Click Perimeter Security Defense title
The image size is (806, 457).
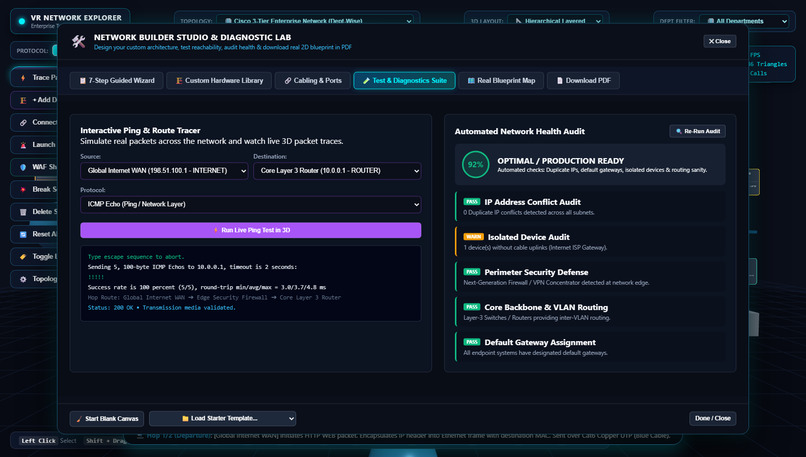[536, 272]
